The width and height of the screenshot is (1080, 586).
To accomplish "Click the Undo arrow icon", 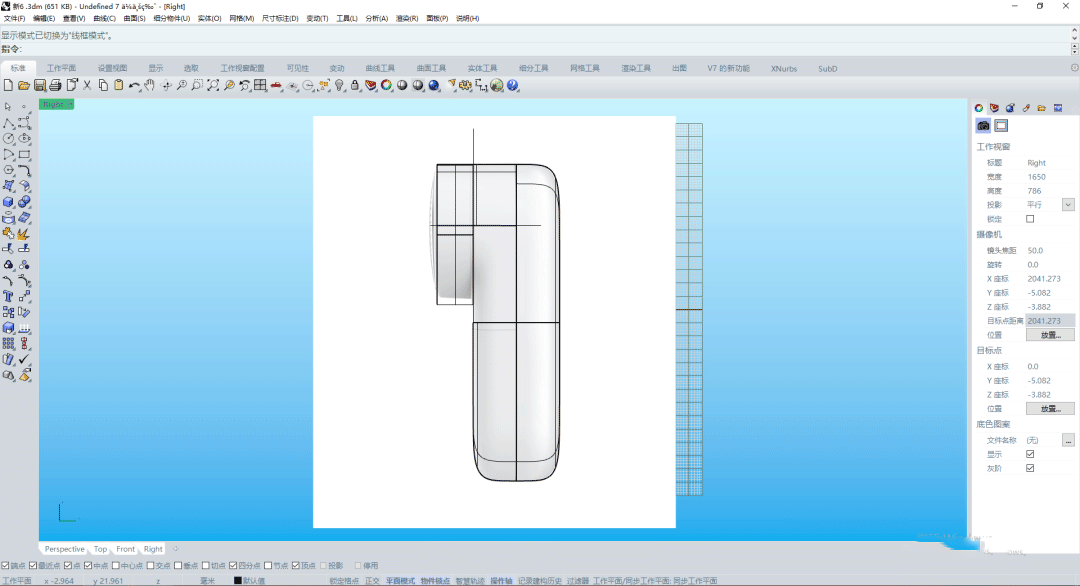I will click(x=134, y=86).
